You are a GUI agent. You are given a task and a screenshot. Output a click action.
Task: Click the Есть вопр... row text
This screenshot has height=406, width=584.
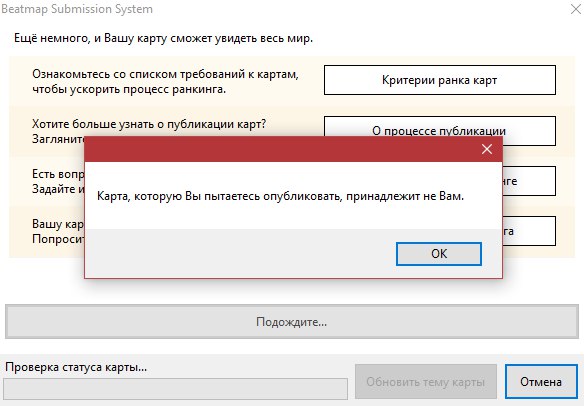click(x=58, y=181)
